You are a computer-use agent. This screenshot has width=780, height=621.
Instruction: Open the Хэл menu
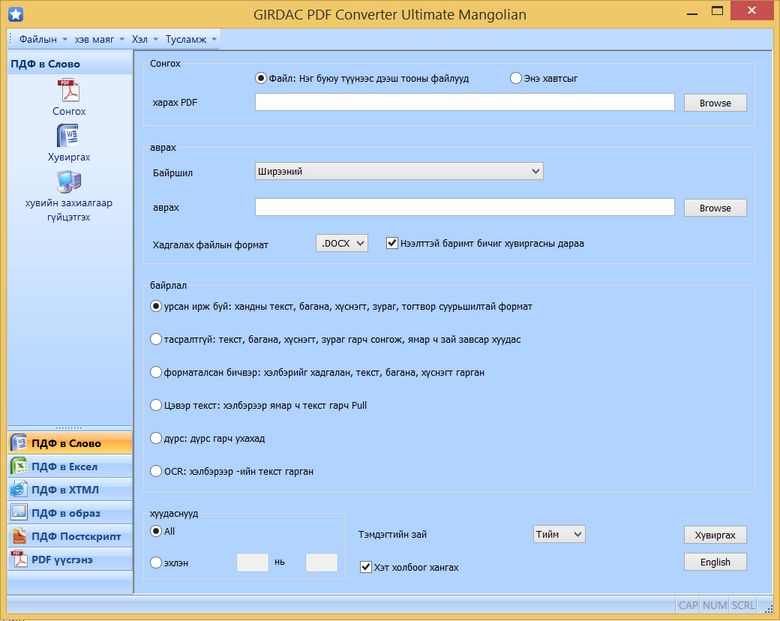[144, 39]
